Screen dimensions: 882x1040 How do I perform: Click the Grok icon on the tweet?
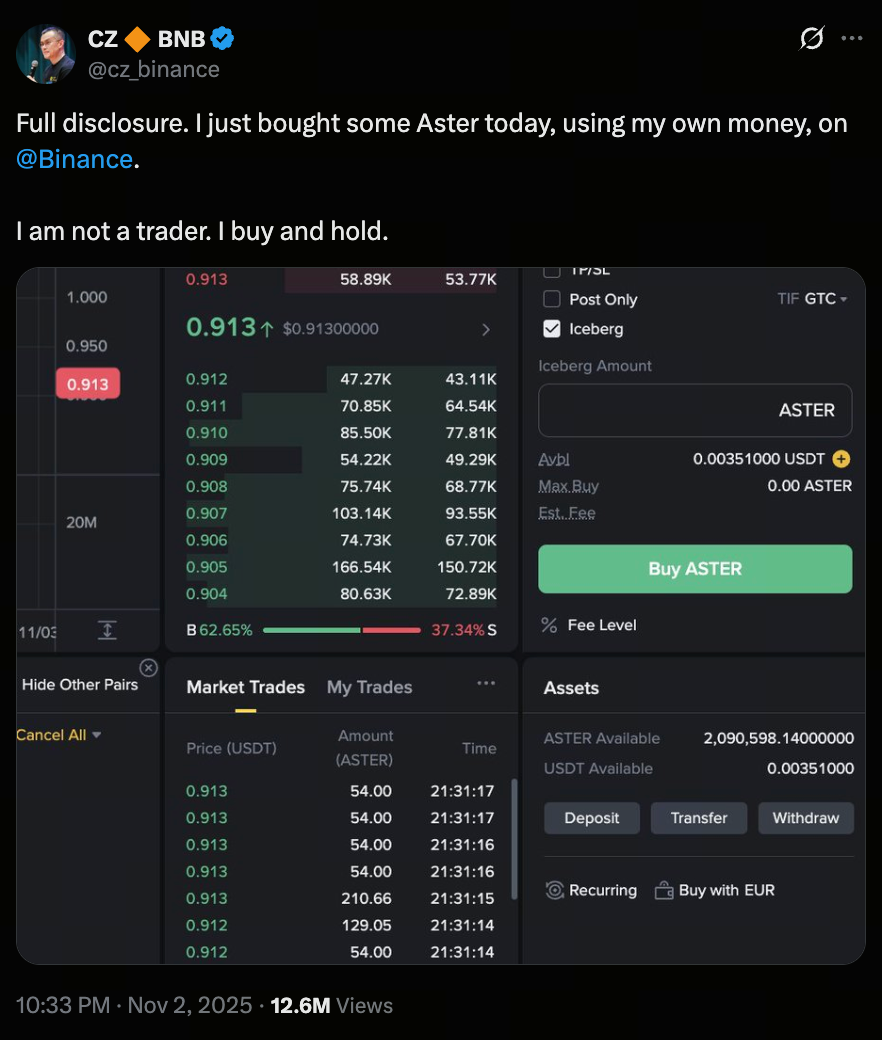[x=812, y=39]
